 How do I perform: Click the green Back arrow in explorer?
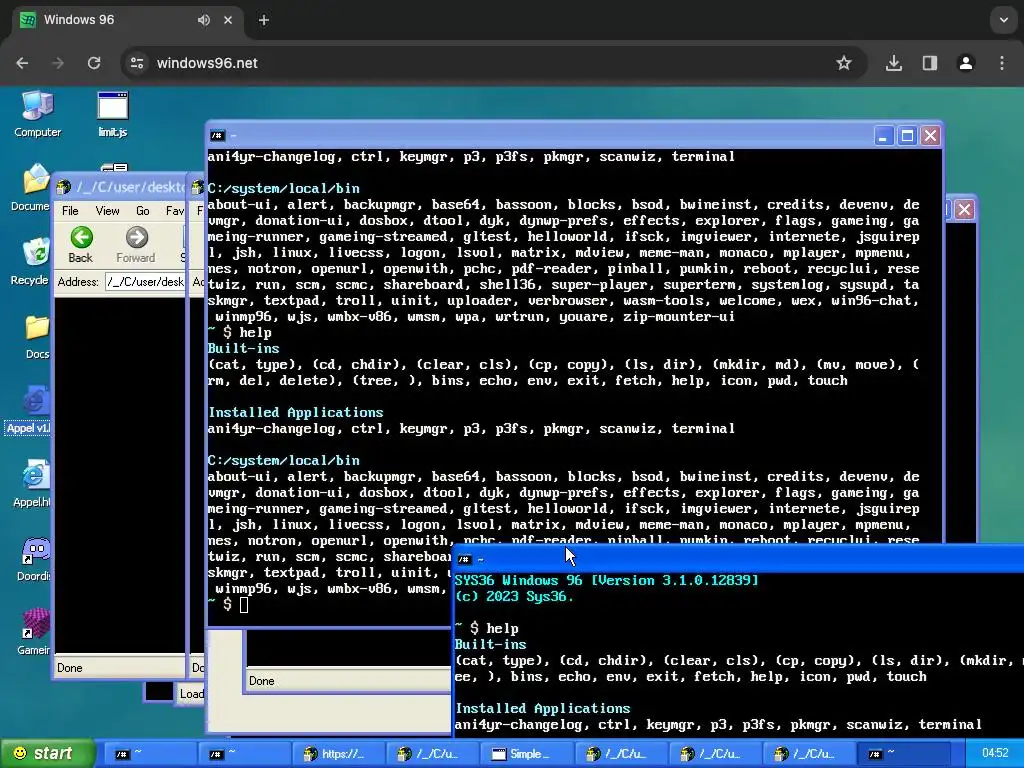(x=81, y=245)
